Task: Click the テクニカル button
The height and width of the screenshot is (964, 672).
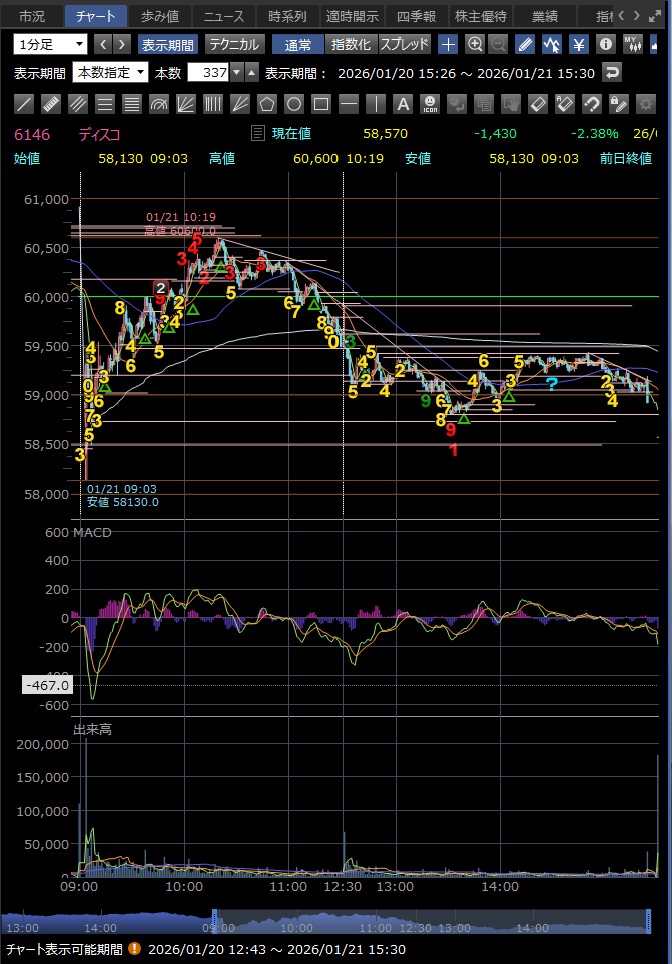Action: coord(235,44)
